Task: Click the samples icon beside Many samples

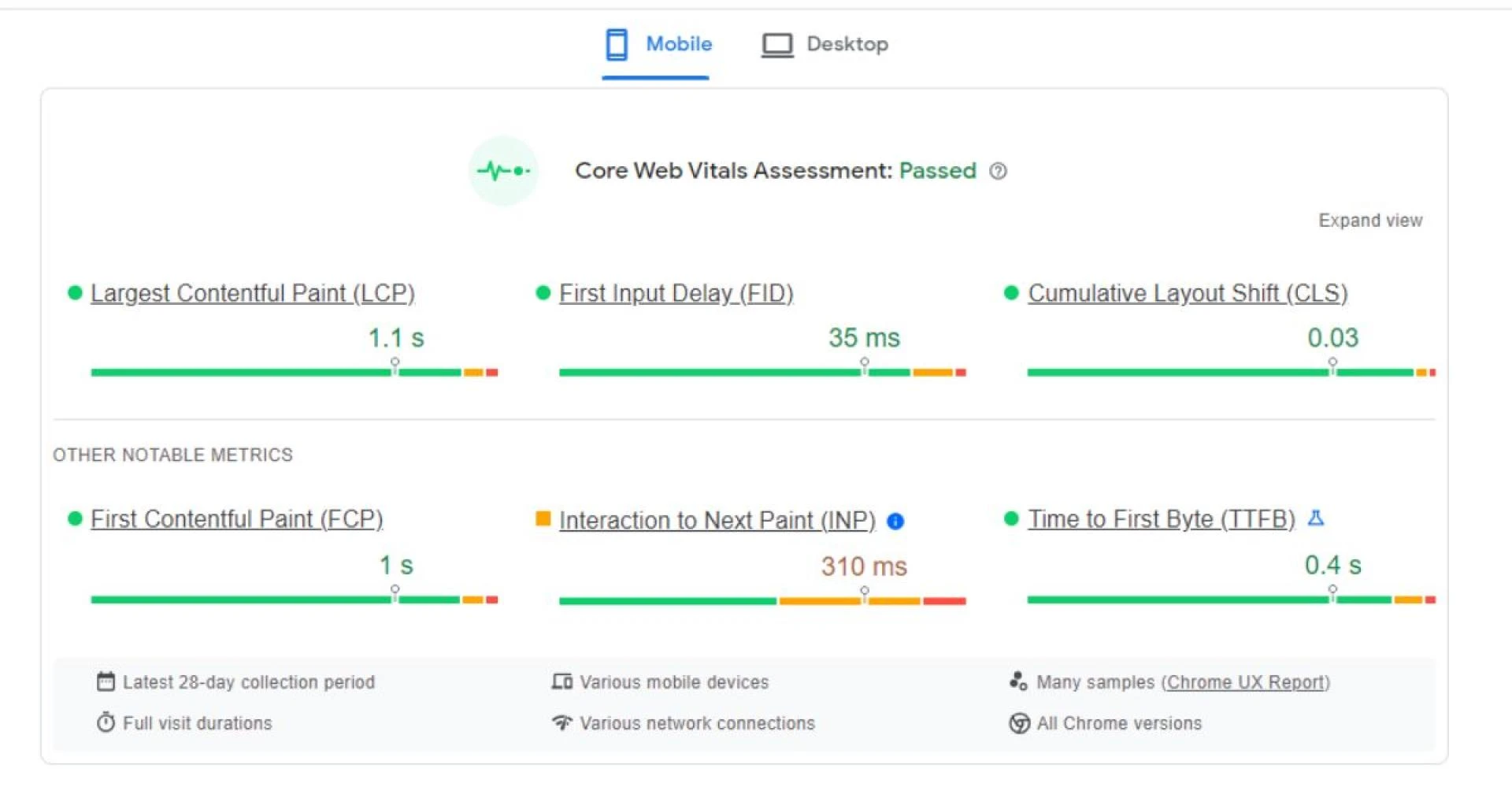Action: point(1018,681)
